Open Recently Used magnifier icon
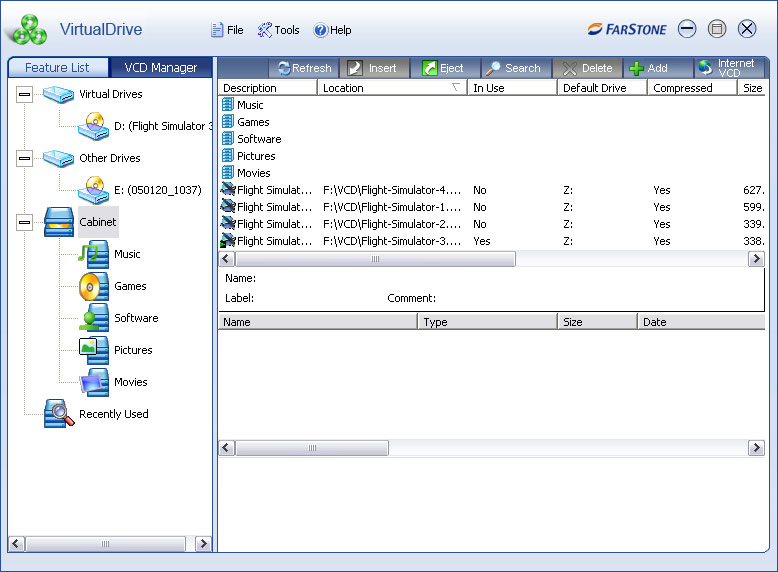The image size is (778, 572). click(x=59, y=413)
